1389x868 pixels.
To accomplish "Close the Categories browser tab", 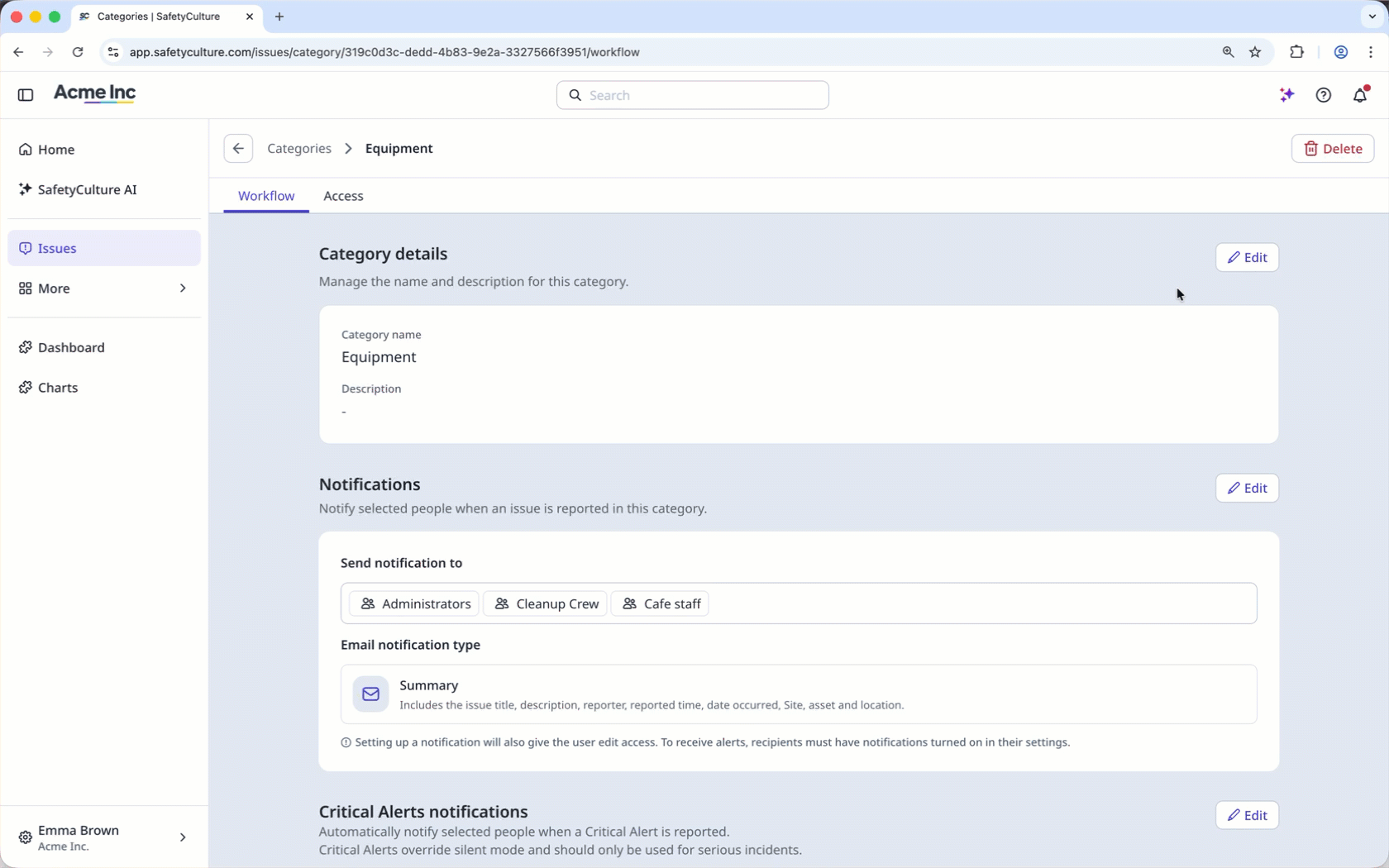I will (x=250, y=17).
